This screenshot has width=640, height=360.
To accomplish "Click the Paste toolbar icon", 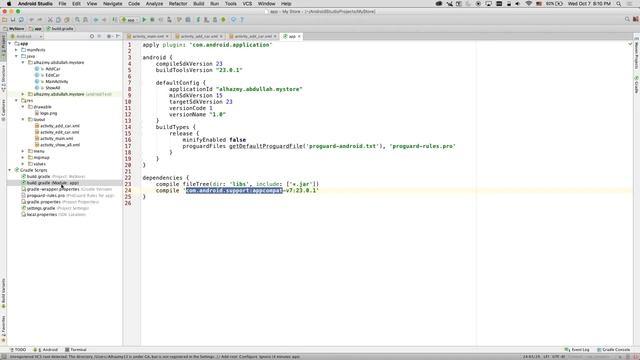I will tap(67, 20).
